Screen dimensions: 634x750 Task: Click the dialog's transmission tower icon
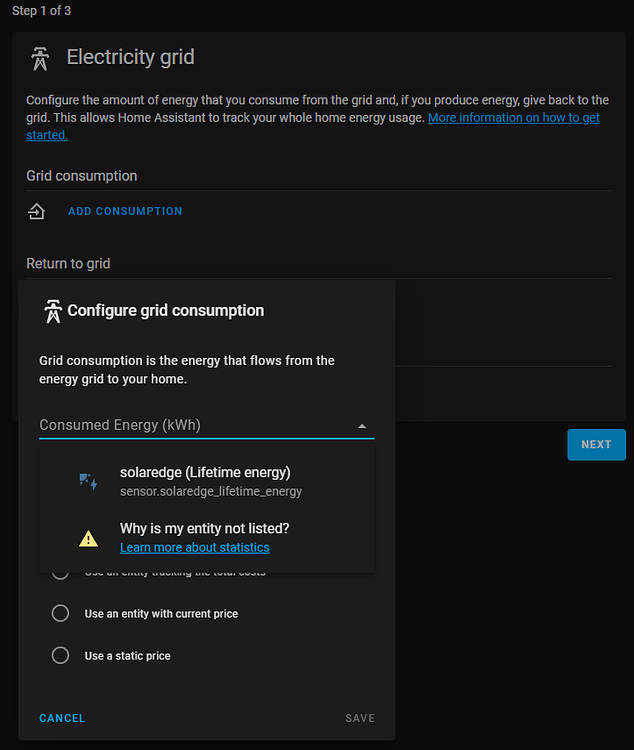pyautogui.click(x=53, y=311)
